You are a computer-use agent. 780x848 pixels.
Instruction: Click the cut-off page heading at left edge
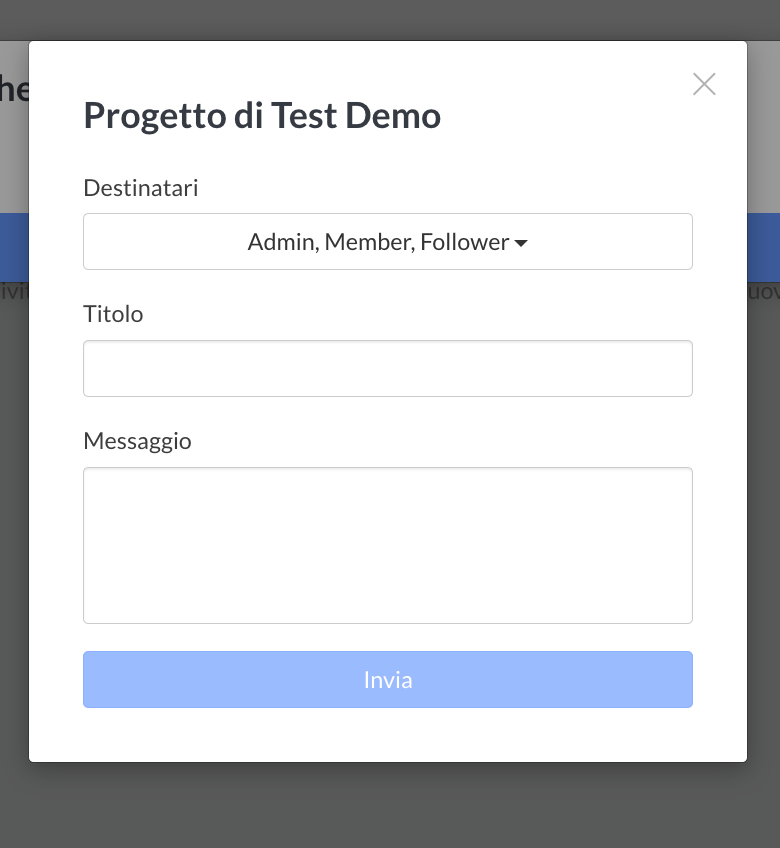[13, 90]
